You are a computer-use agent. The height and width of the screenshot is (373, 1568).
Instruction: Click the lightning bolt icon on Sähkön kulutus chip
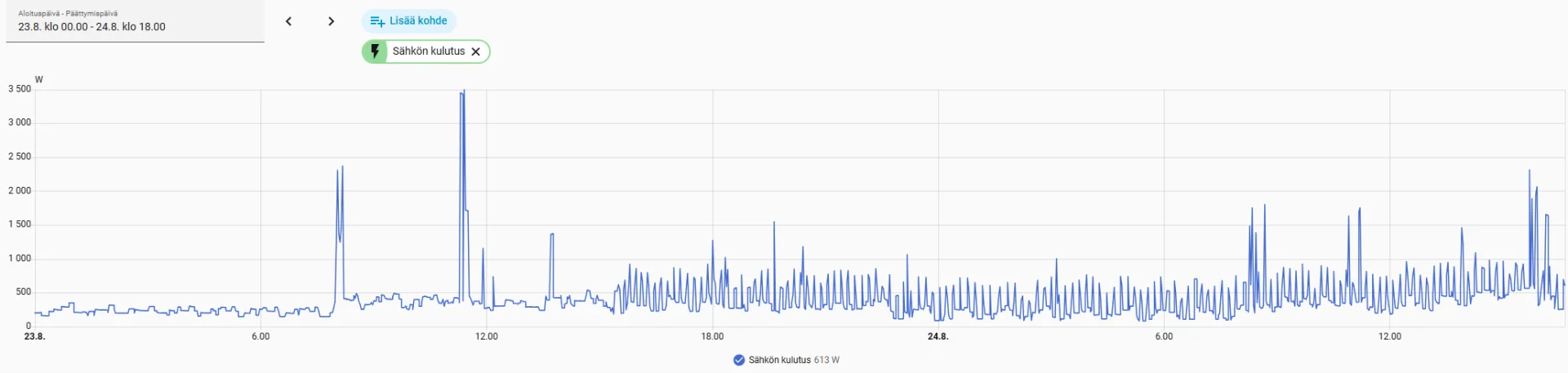[375, 51]
